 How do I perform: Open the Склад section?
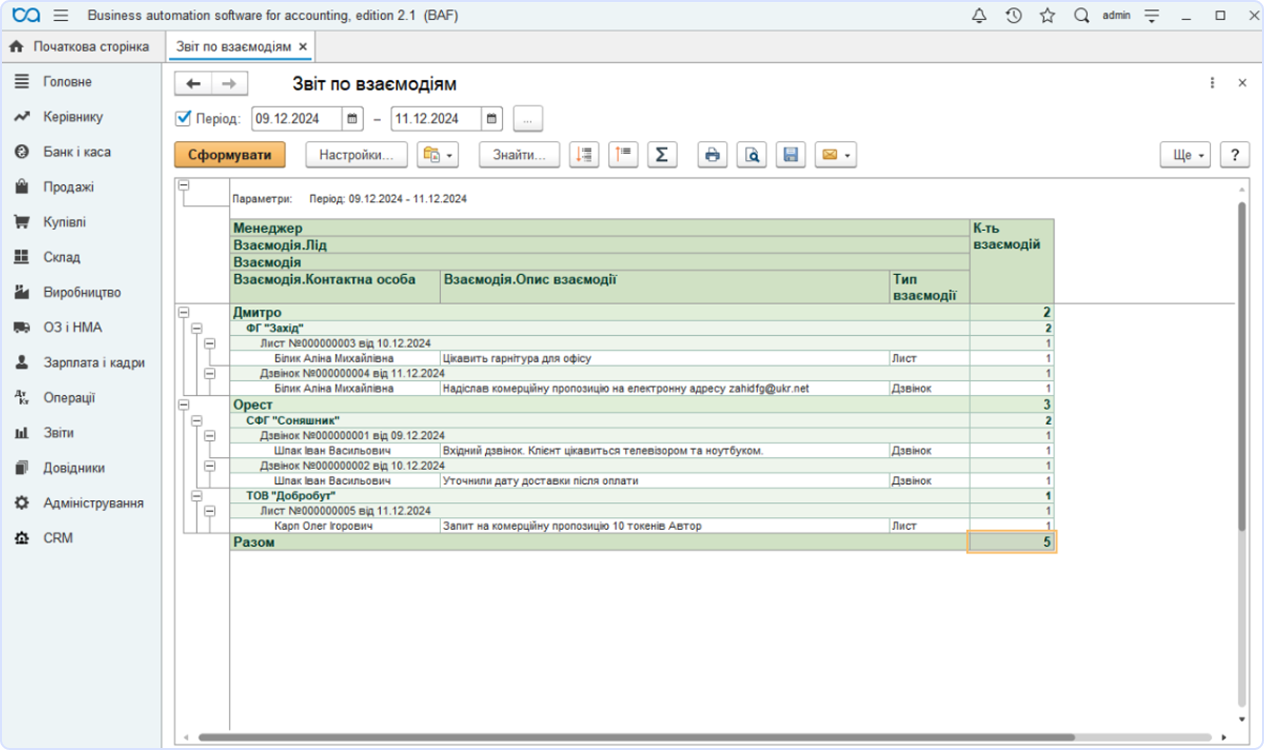tap(61, 257)
